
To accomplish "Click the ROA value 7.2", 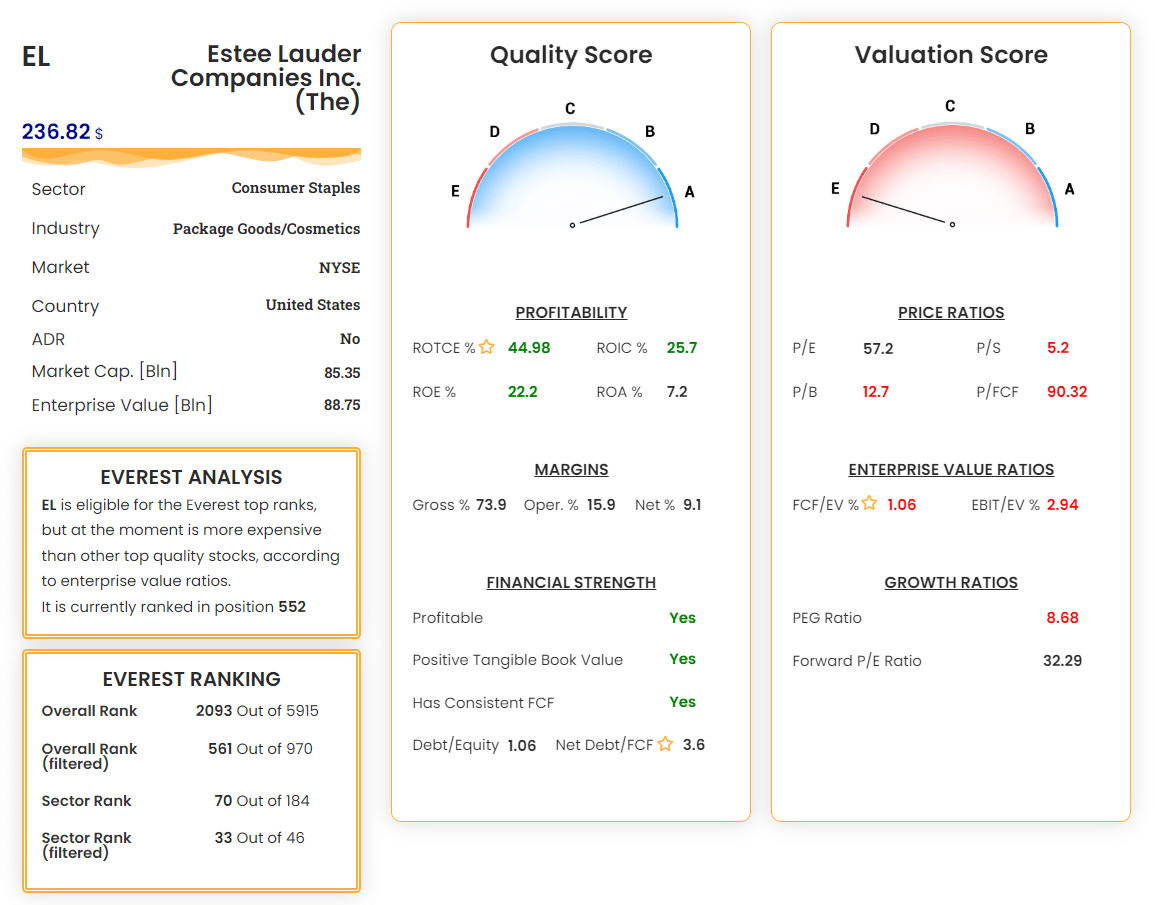I will 676,392.
